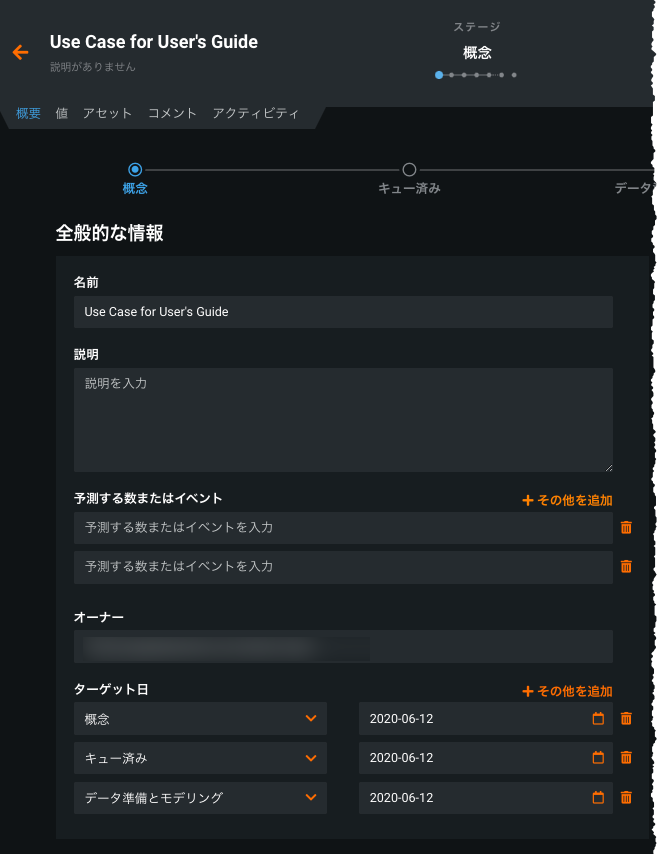
Task: Expand the キュー済み stage dropdown
Action: pyautogui.click(x=310, y=758)
